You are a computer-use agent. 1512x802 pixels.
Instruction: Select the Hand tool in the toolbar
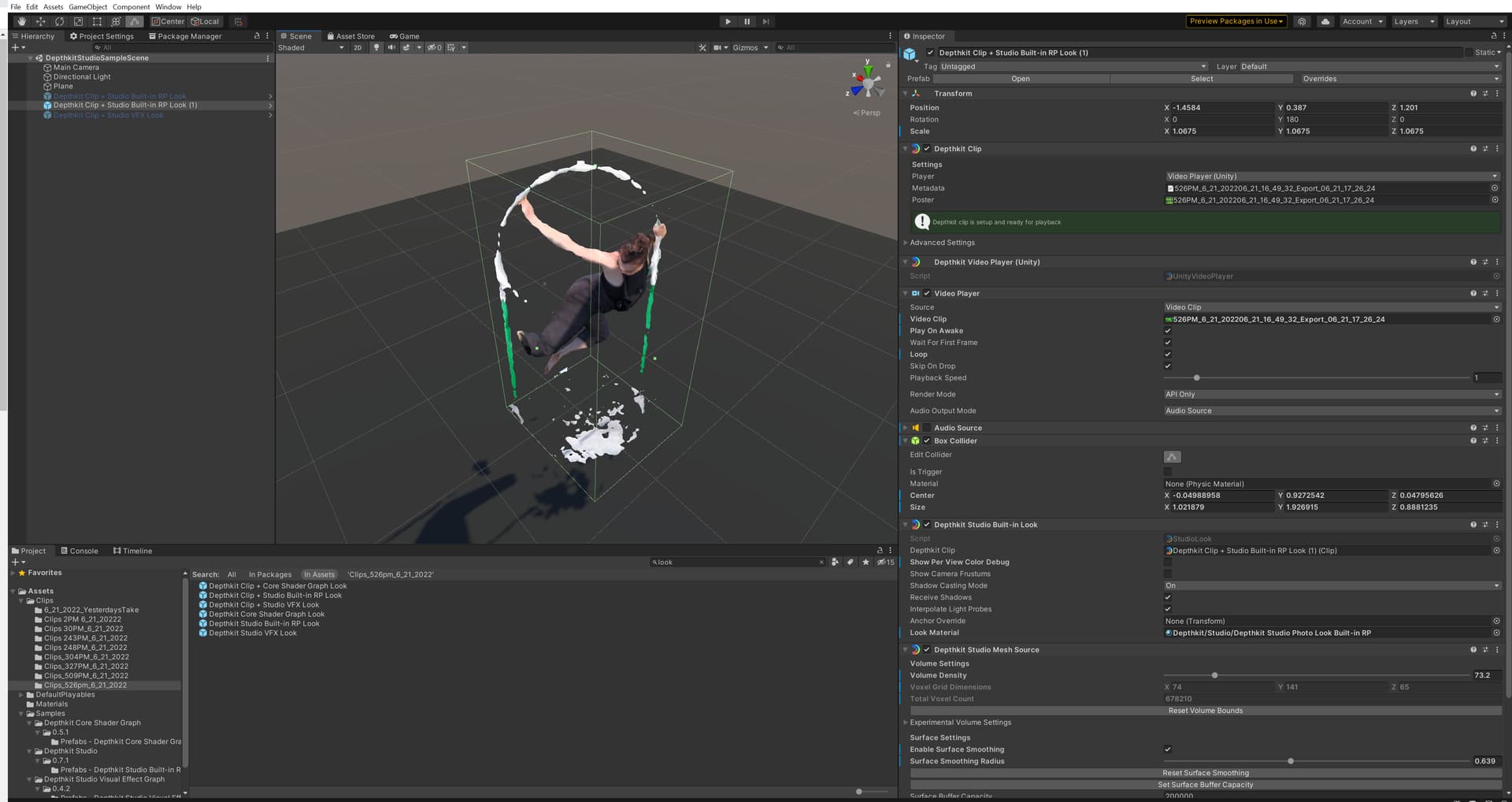tap(21, 21)
